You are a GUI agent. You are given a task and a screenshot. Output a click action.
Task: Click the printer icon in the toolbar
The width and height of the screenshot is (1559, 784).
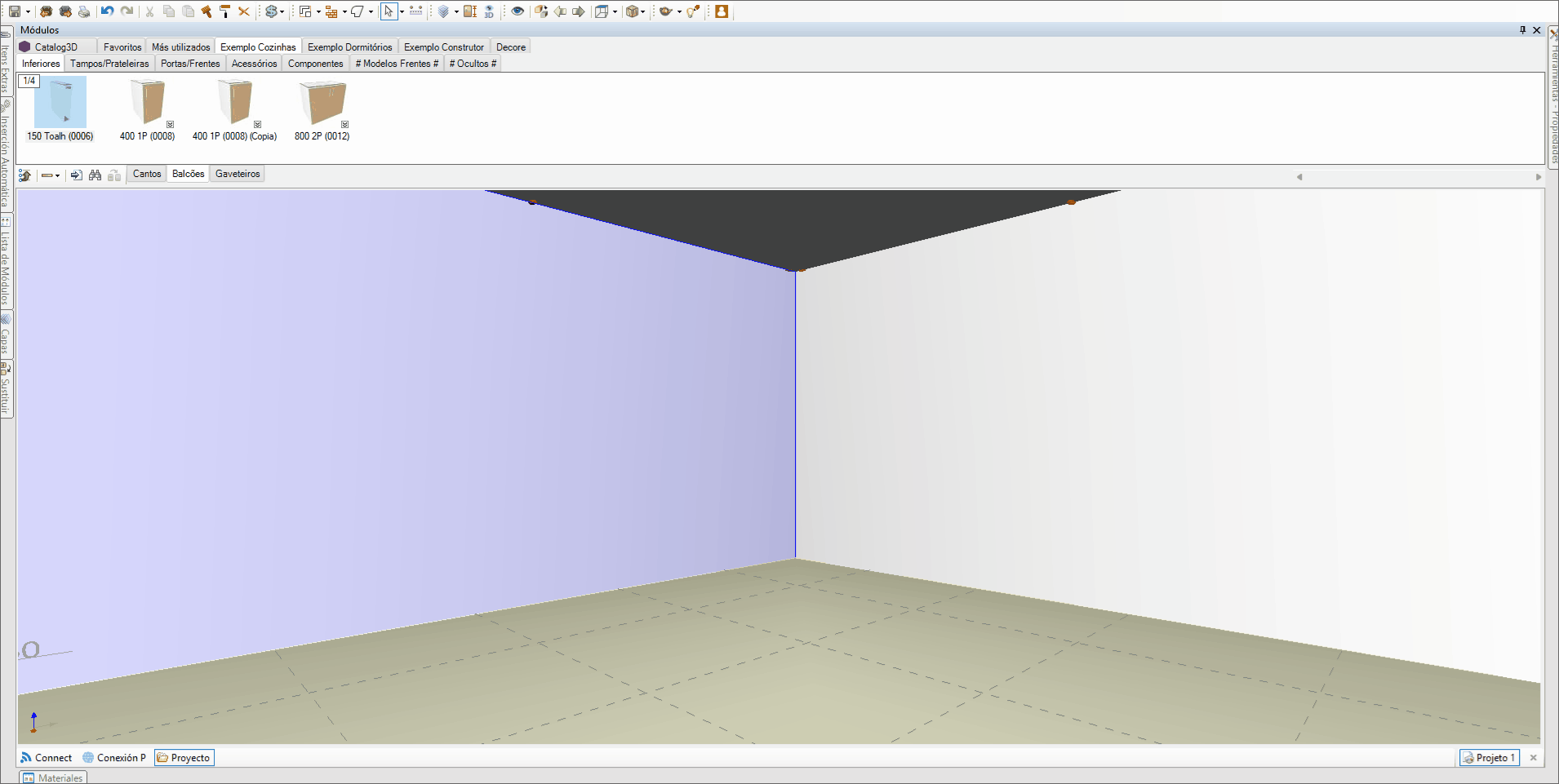(83, 11)
